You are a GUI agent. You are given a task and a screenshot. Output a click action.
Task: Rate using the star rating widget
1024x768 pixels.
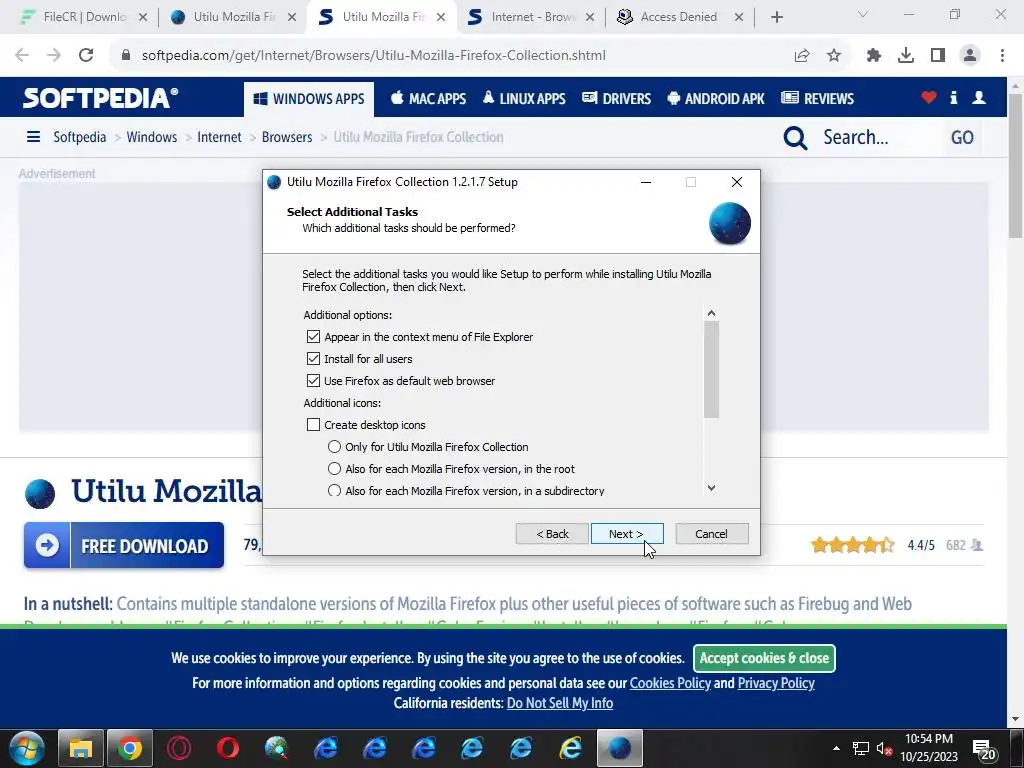pos(852,545)
